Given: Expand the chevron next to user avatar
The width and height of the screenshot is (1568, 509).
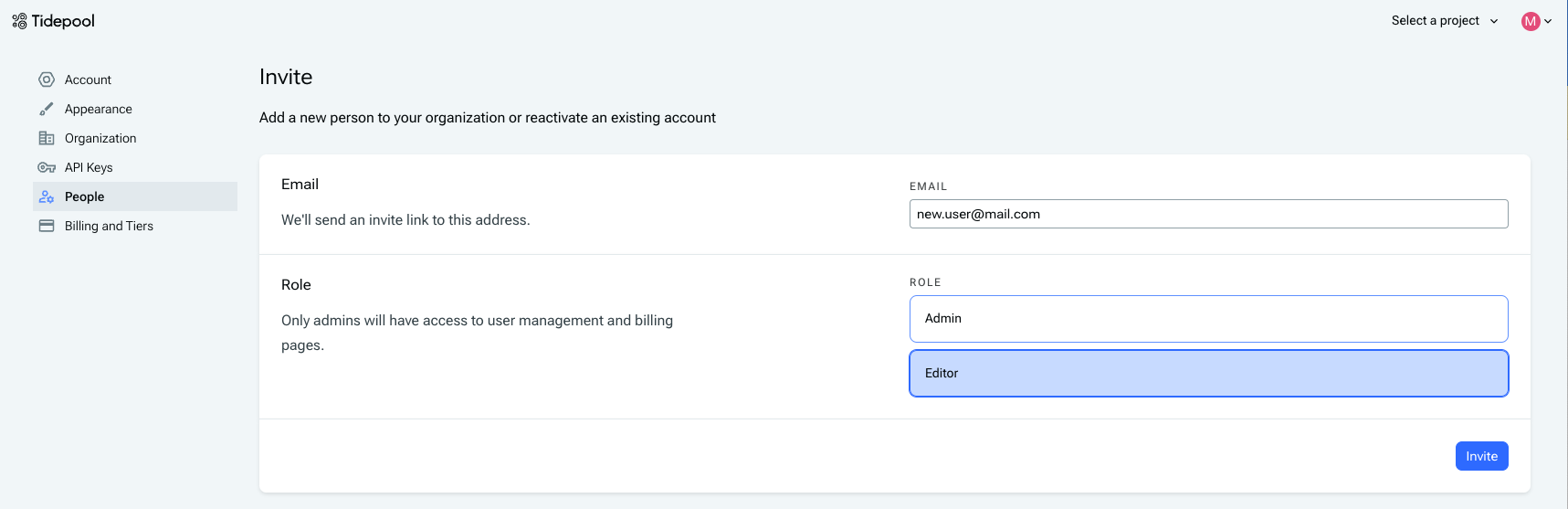Looking at the screenshot, I should (1548, 21).
